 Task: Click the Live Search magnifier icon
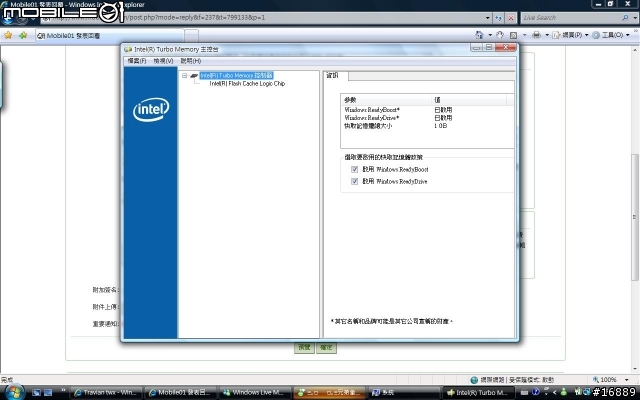tap(625, 18)
